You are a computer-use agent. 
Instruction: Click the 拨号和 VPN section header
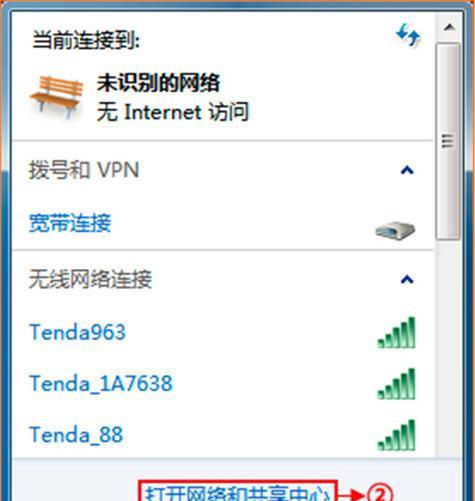tap(84, 170)
